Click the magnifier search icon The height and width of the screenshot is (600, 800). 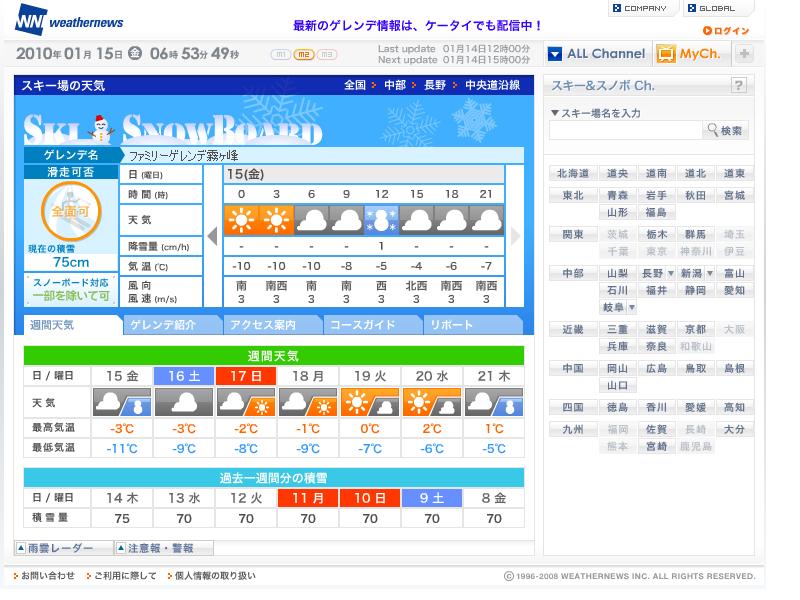(713, 130)
